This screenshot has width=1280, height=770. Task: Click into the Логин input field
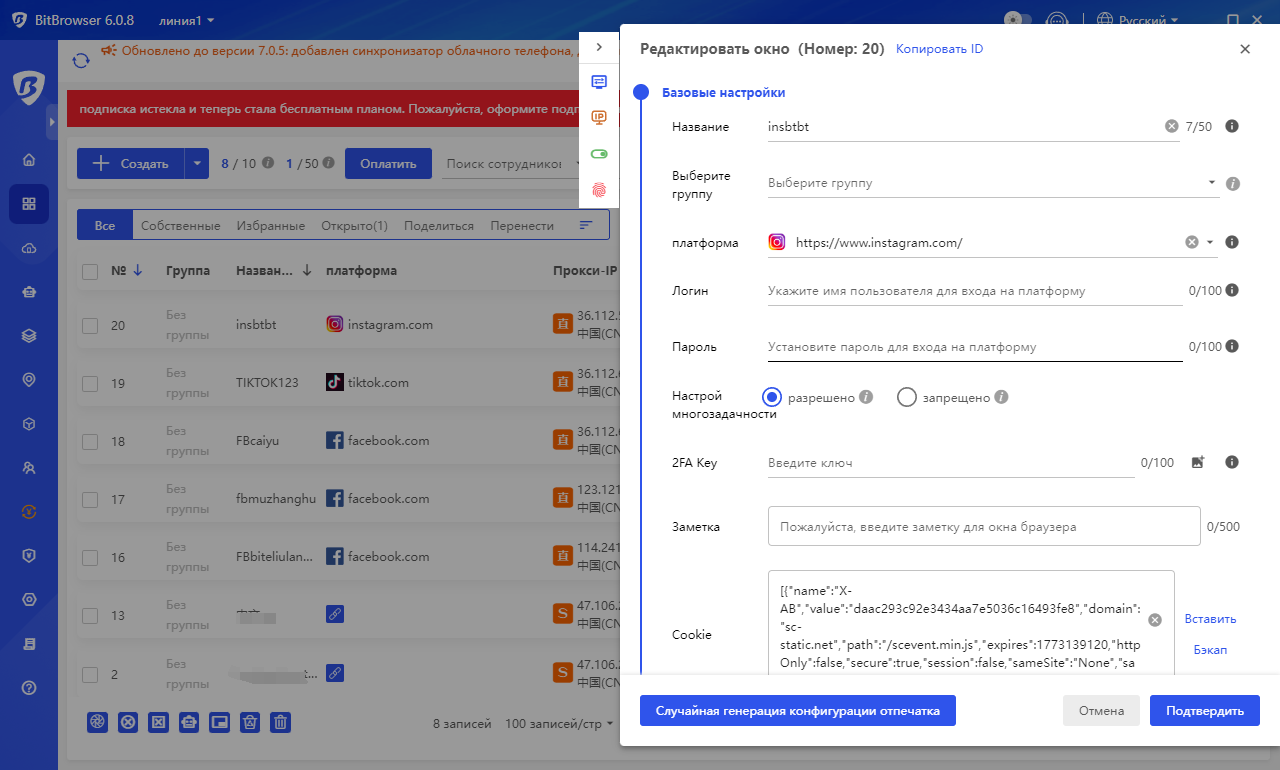(x=974, y=291)
